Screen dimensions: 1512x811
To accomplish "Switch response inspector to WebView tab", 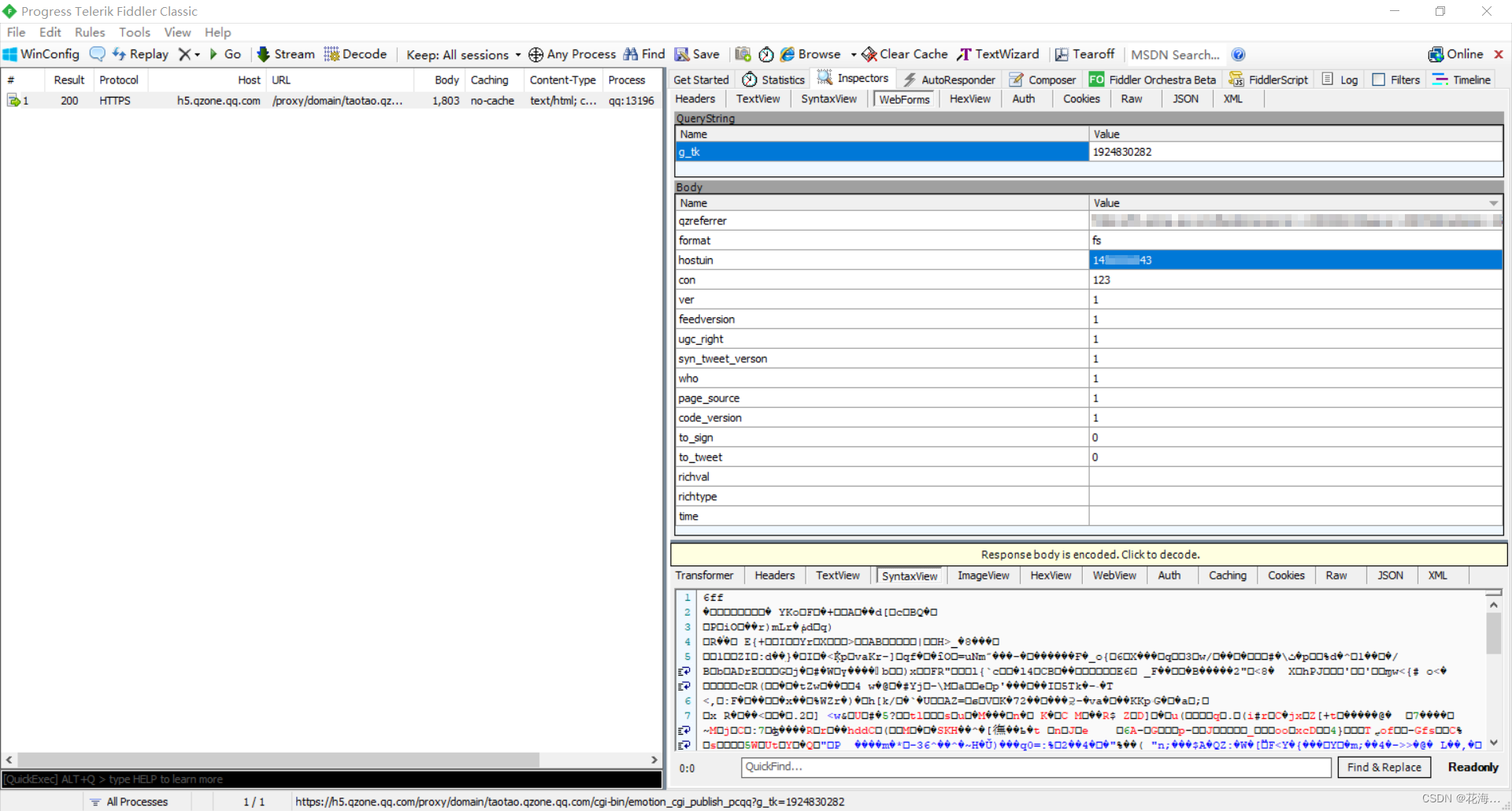I will pos(1114,576).
